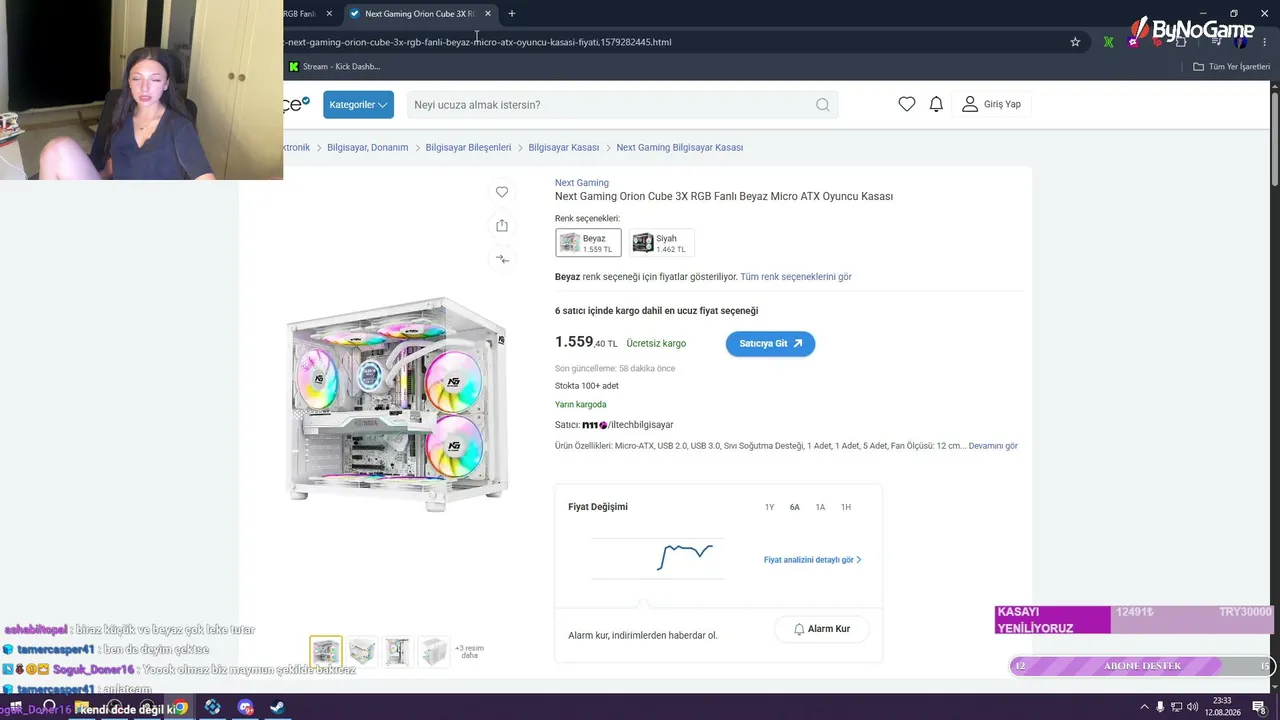This screenshot has width=1280, height=720.
Task: Open favorites from the header heart icon
Action: coord(907,104)
